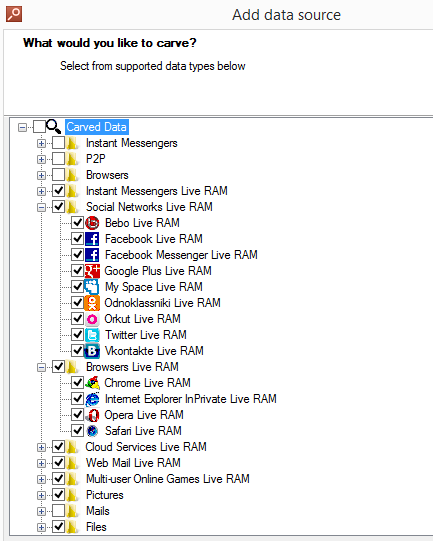Select the Twitter bird icon

92,335
